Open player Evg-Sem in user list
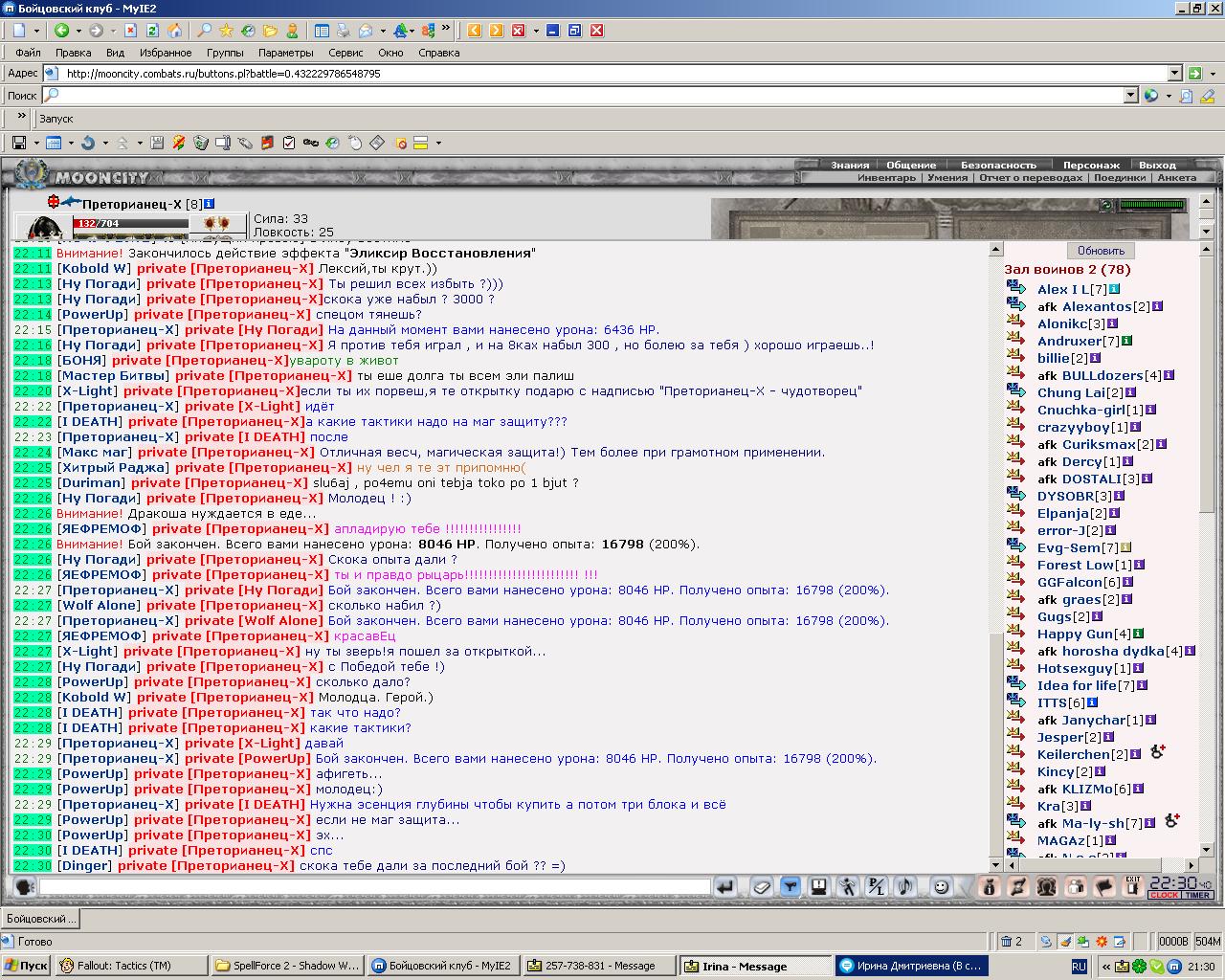This screenshot has width=1225, height=980. [x=1069, y=547]
